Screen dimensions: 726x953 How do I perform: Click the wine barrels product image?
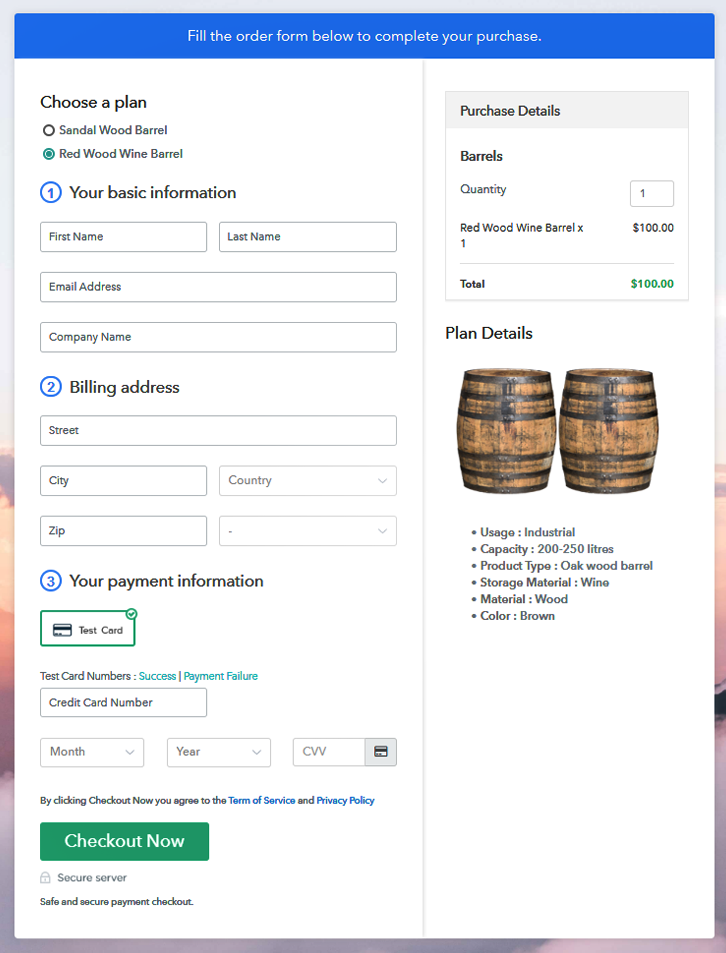[558, 430]
